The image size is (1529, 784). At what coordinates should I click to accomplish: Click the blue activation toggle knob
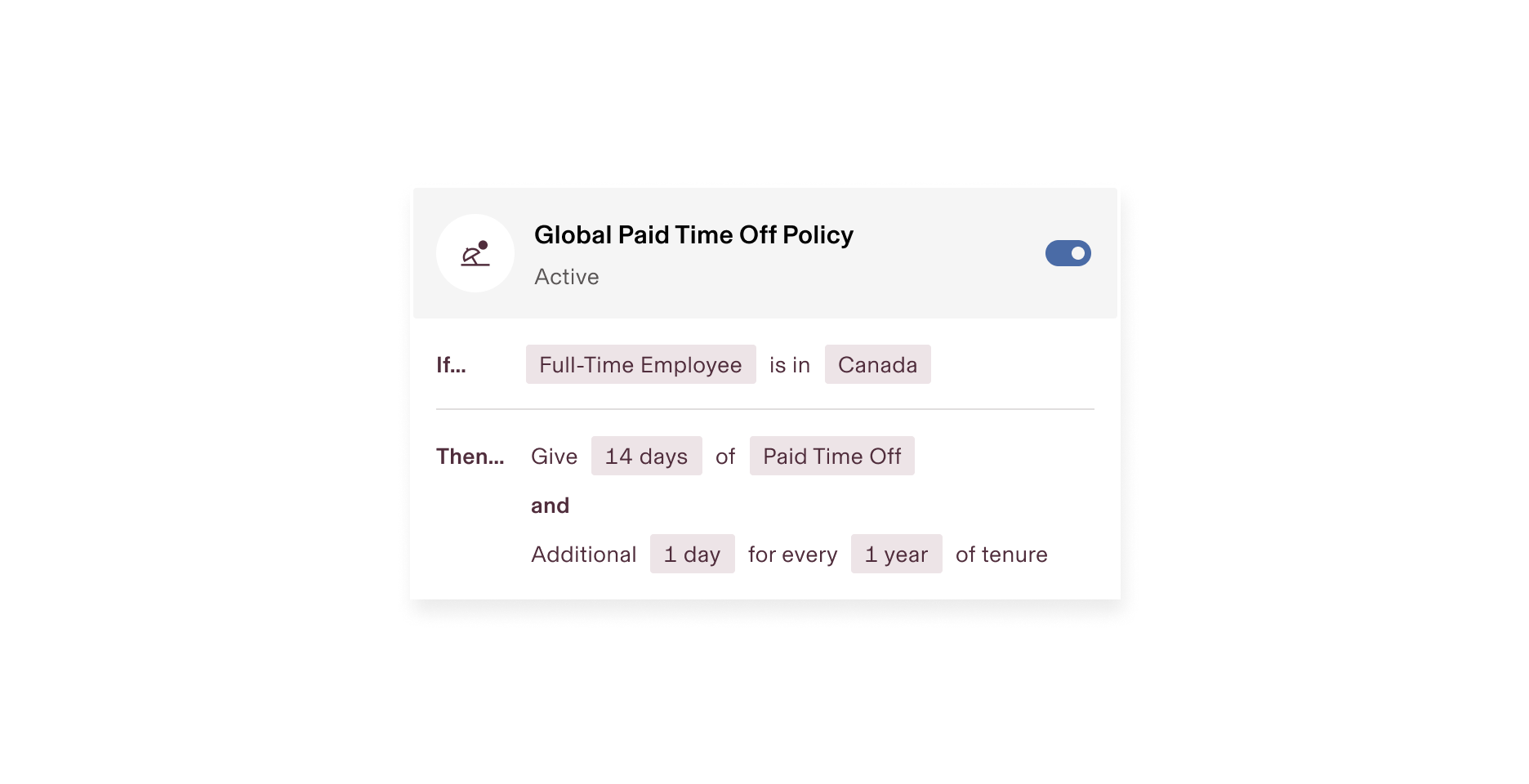[x=1077, y=253]
